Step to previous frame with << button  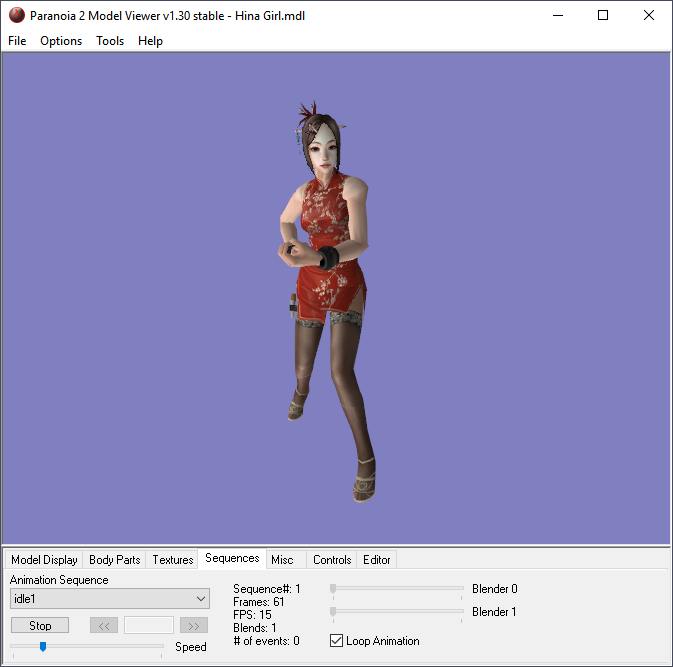(104, 625)
